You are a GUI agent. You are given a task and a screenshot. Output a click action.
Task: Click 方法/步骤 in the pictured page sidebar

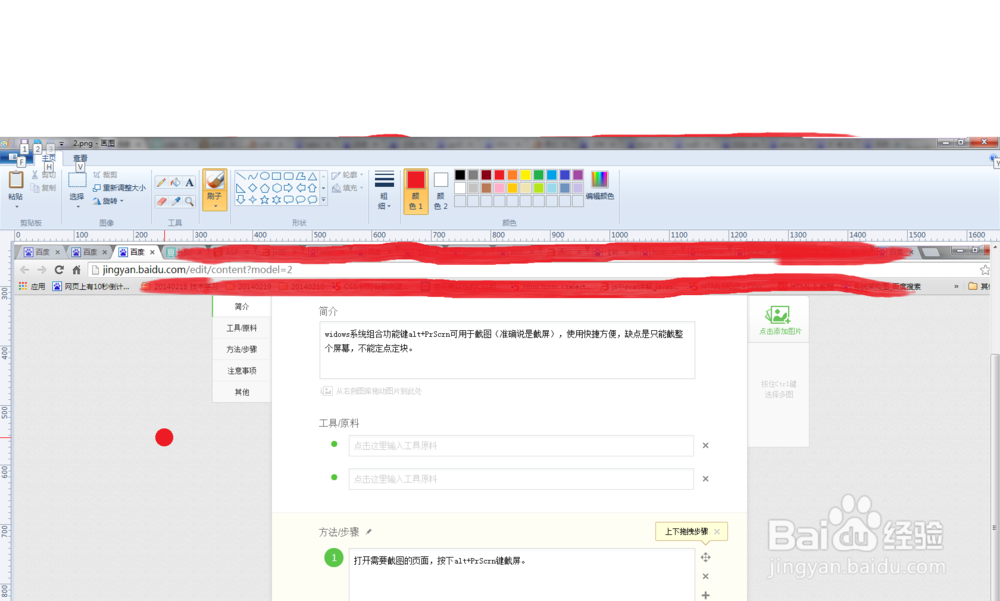pyautogui.click(x=242, y=349)
